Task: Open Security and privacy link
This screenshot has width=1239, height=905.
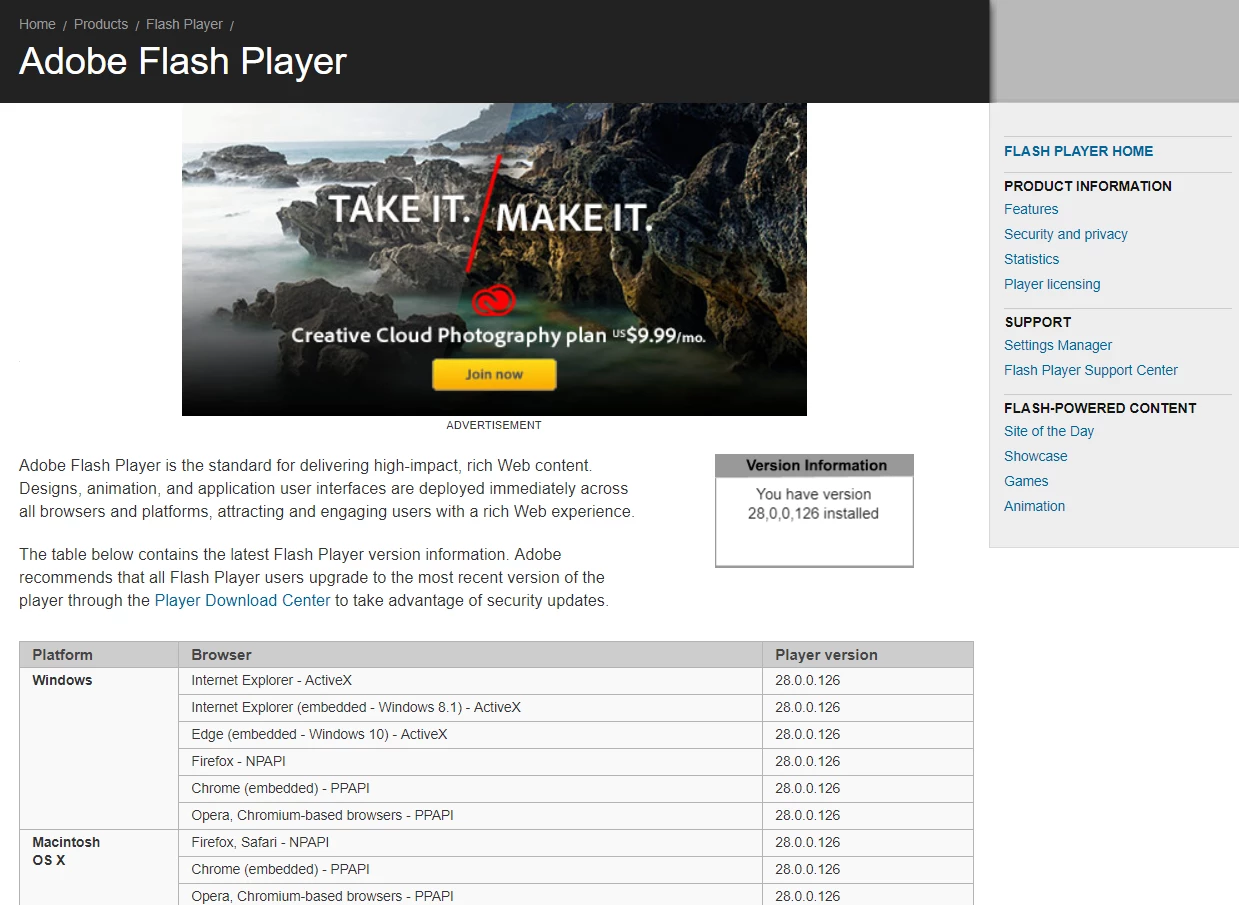Action: click(x=1066, y=234)
